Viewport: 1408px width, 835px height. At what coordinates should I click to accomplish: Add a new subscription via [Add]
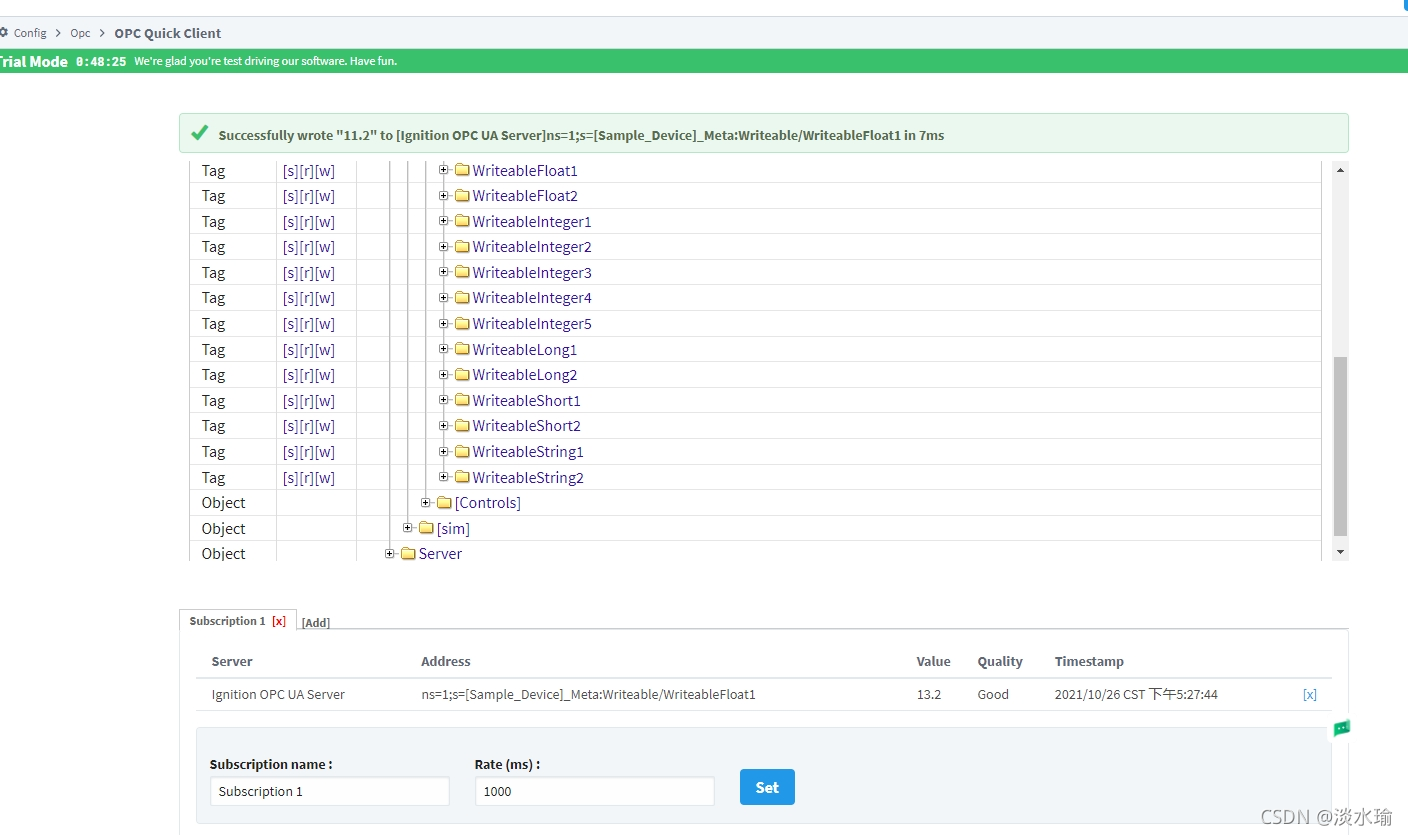316,623
